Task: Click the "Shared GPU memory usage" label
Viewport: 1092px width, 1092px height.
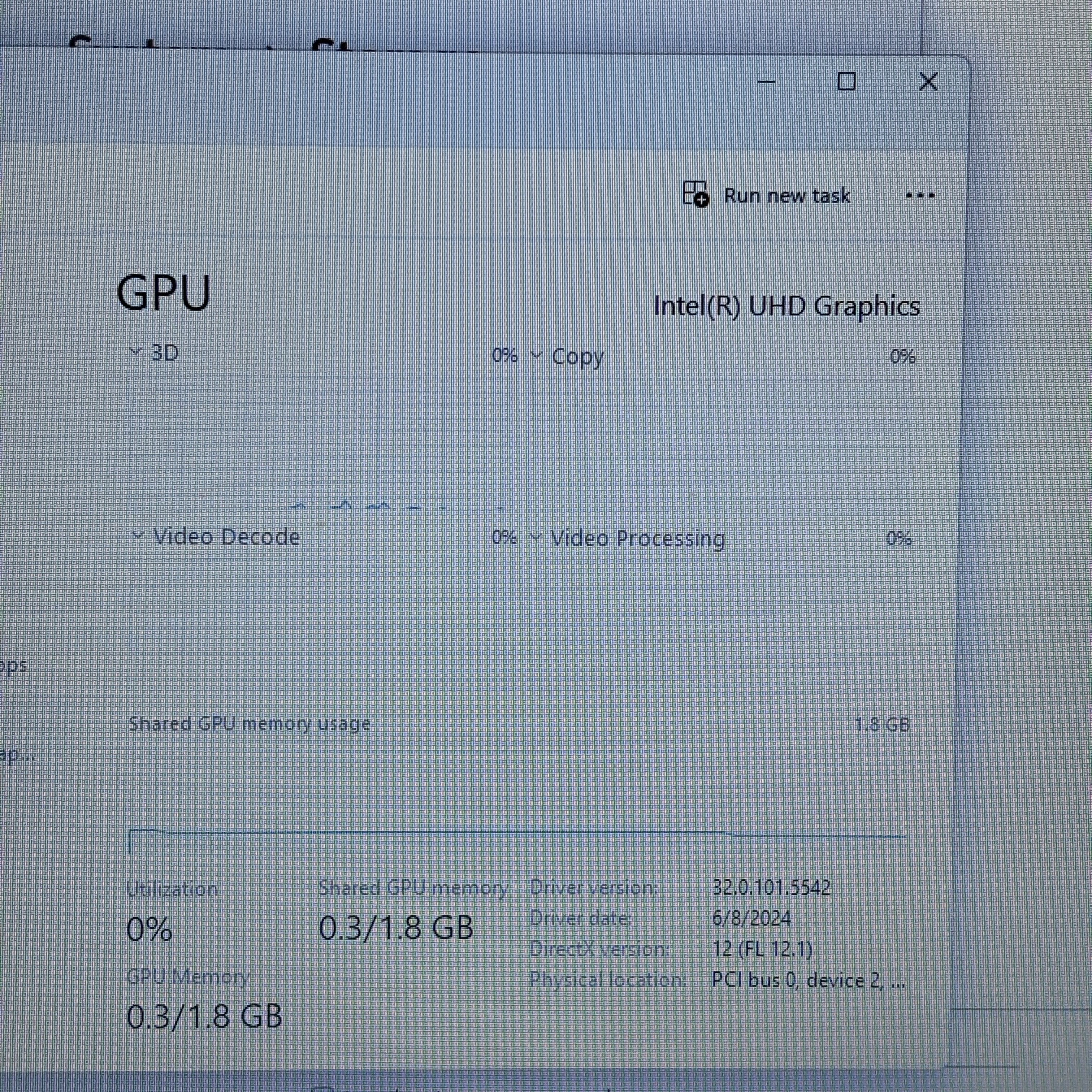Action: (x=249, y=724)
